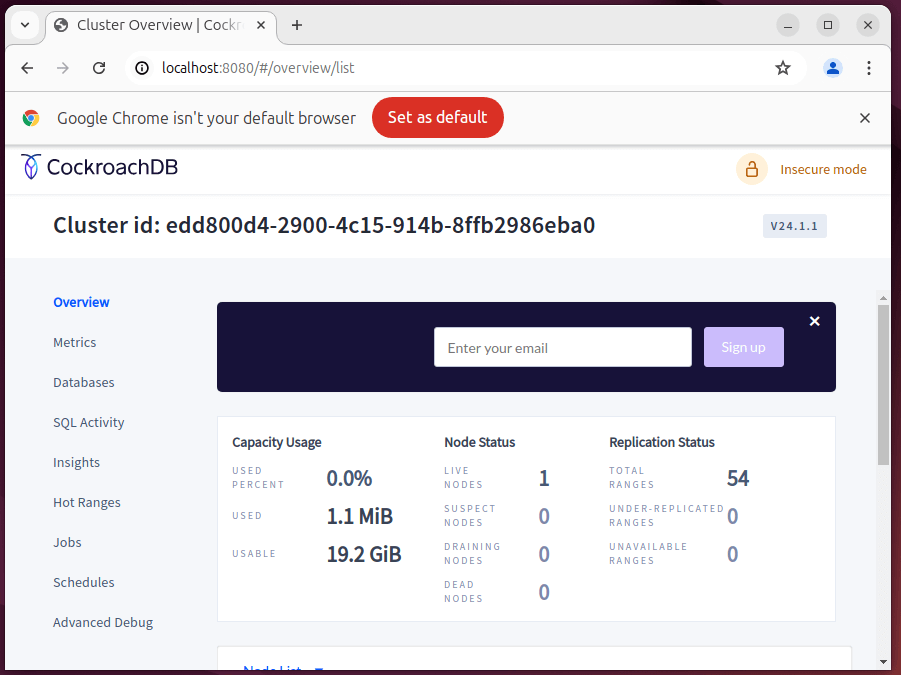Minimize the Chrome window
Viewport: 901px width, 675px height.
788,25
